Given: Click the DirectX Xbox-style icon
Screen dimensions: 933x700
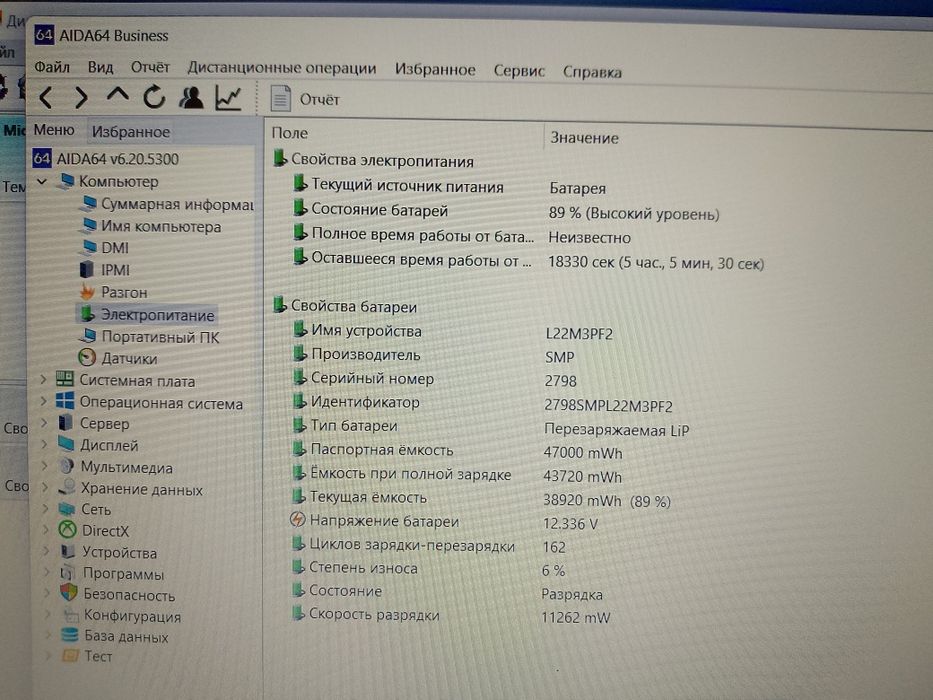Looking at the screenshot, I should 67,529.
